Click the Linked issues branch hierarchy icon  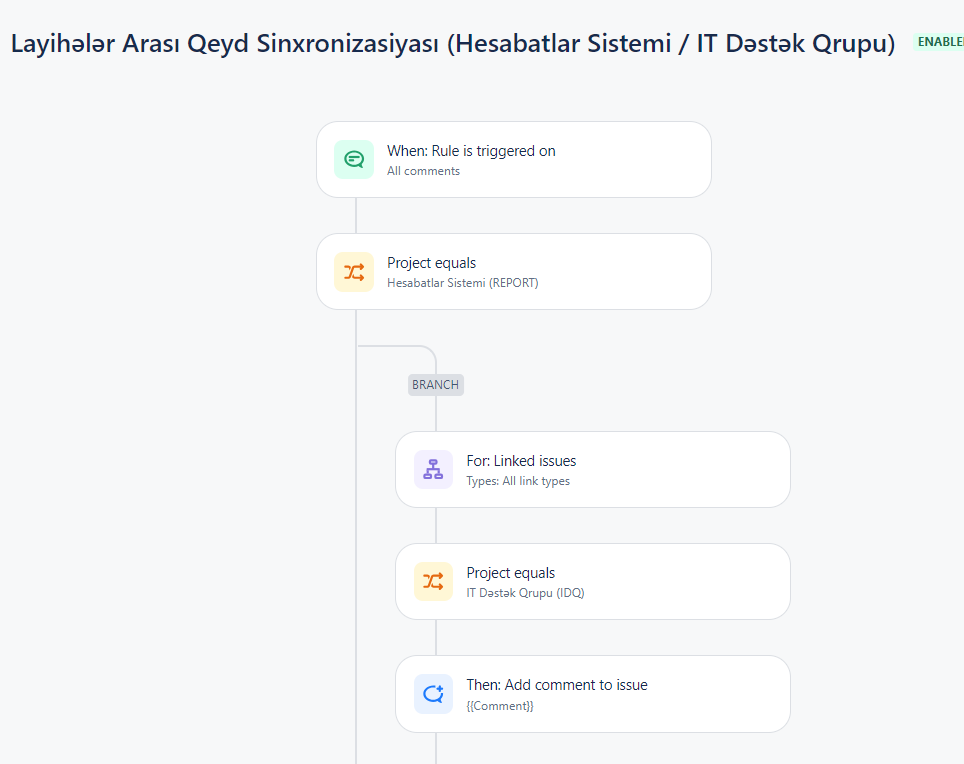click(x=433, y=470)
